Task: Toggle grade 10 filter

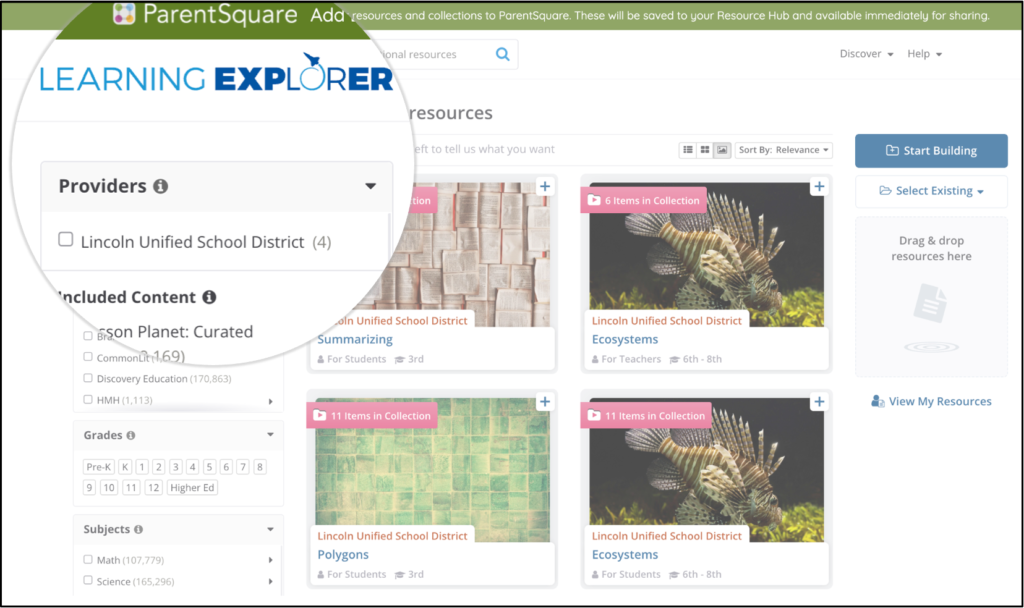Action: (109, 488)
